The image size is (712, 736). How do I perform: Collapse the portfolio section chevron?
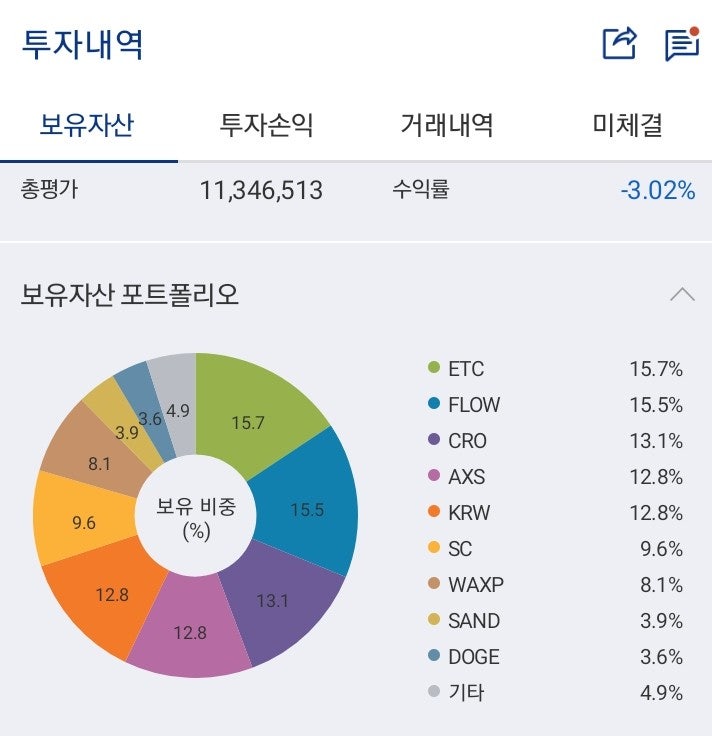[x=682, y=294]
